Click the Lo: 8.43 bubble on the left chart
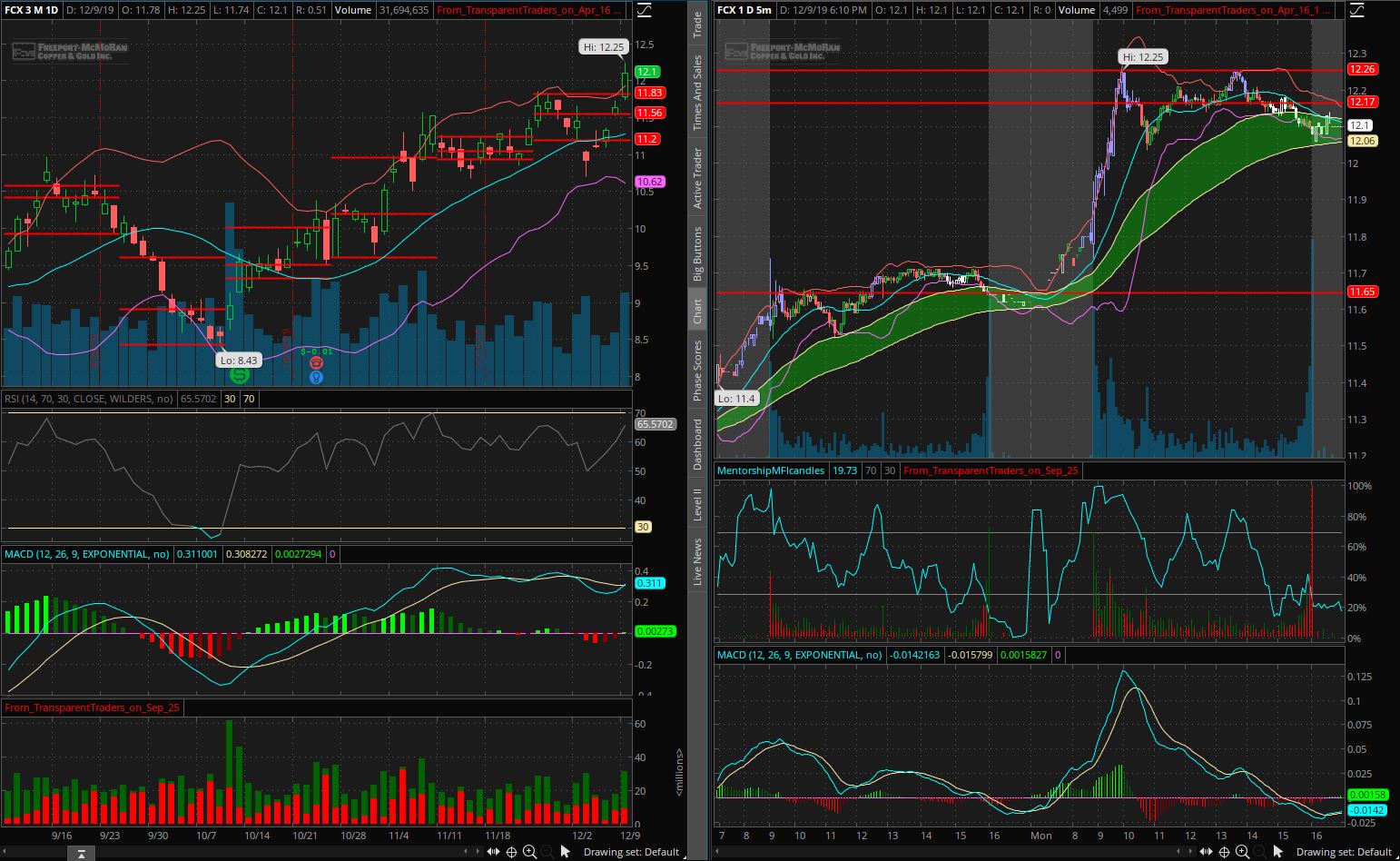 point(239,360)
